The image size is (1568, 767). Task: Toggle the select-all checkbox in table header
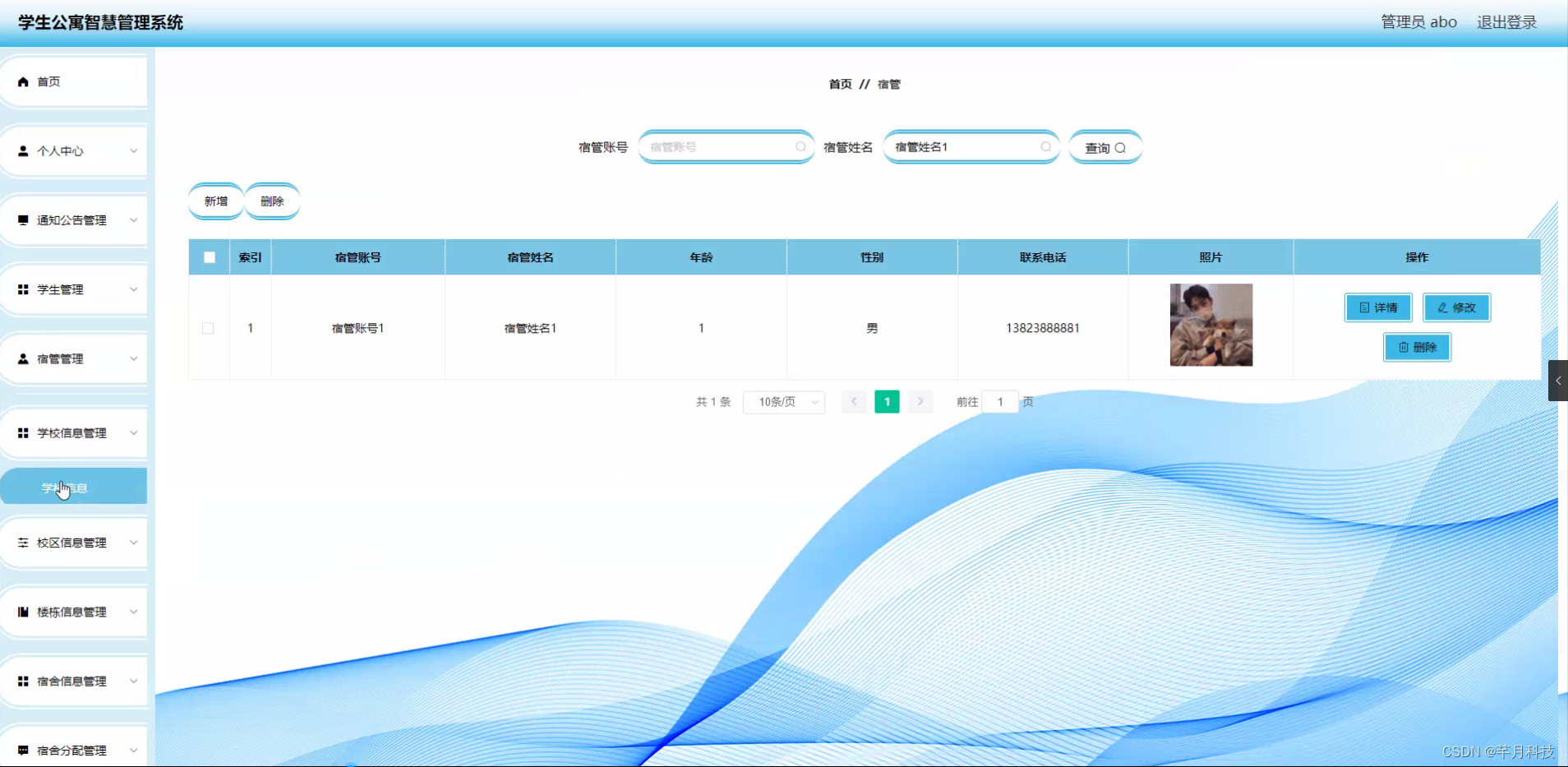point(209,256)
